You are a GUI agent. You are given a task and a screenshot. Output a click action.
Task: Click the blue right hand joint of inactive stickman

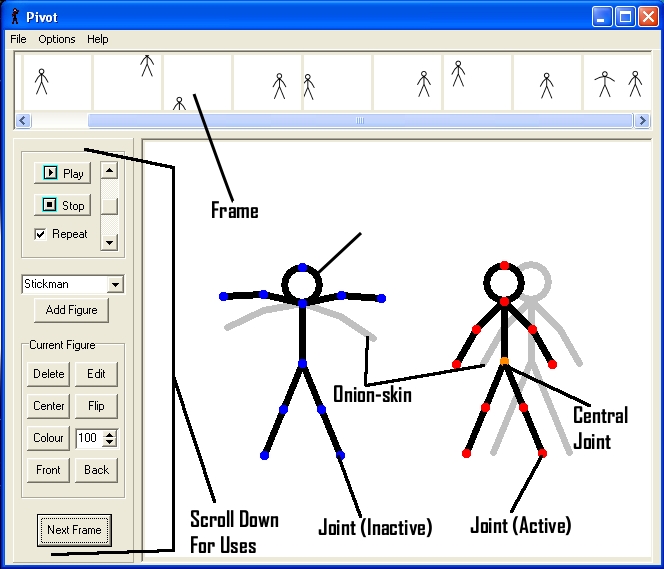pos(381,298)
